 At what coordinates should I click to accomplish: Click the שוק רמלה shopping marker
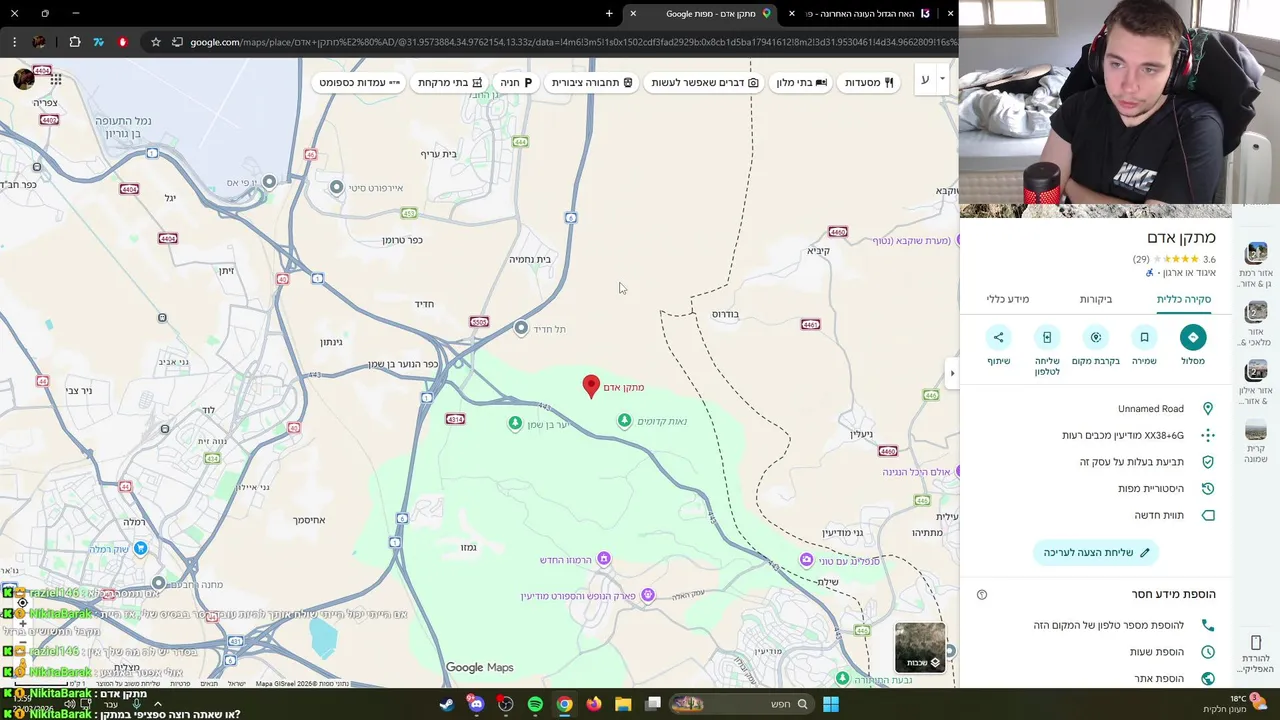coord(141,548)
